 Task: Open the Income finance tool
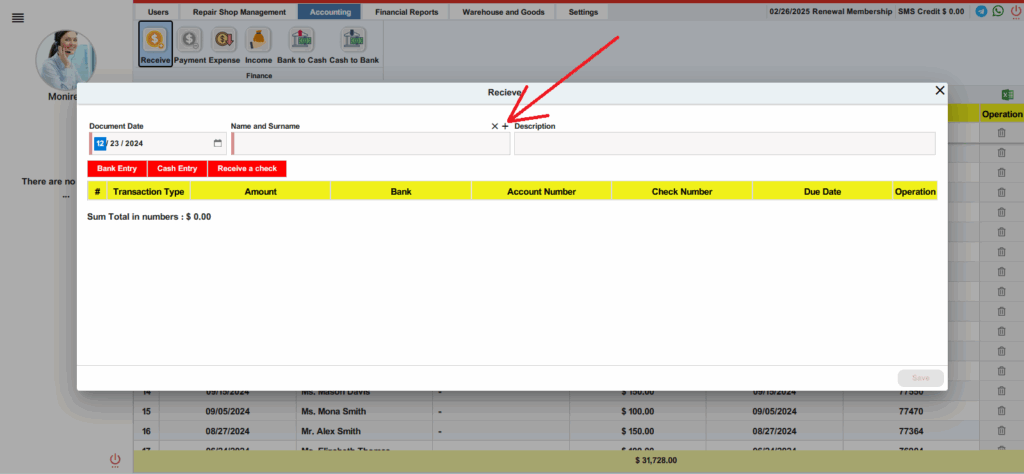(x=258, y=46)
